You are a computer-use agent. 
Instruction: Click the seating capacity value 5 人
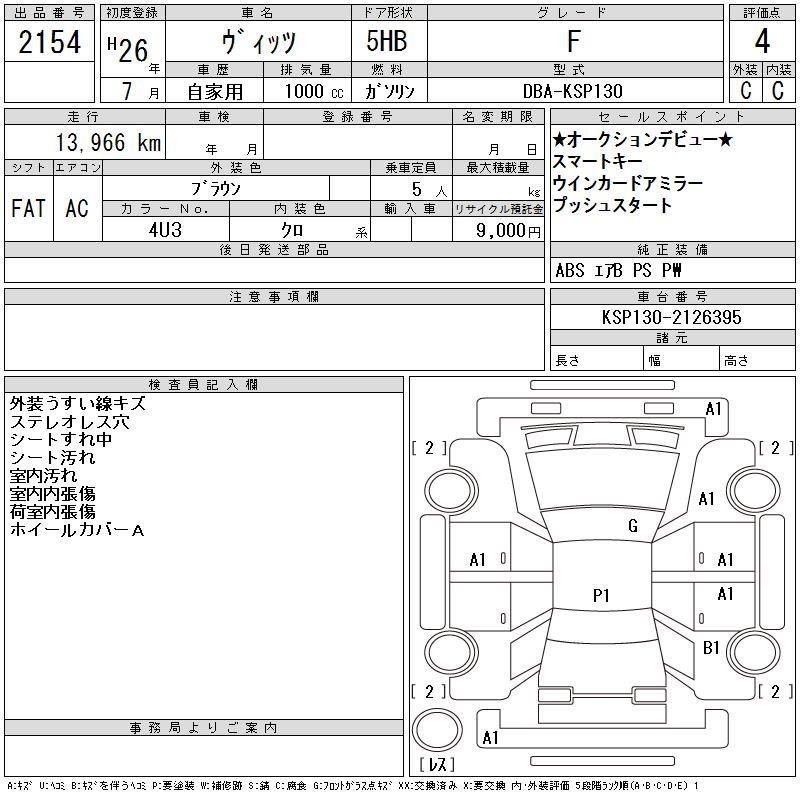tap(429, 189)
